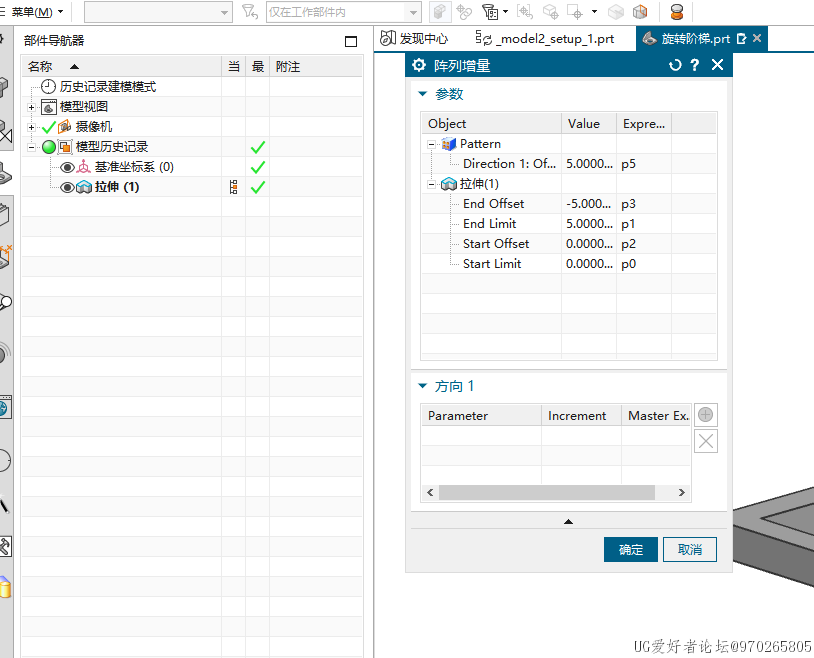This screenshot has height=658, width=814.
Task: Click the orange cube icon in top toolbar
Action: point(640,12)
